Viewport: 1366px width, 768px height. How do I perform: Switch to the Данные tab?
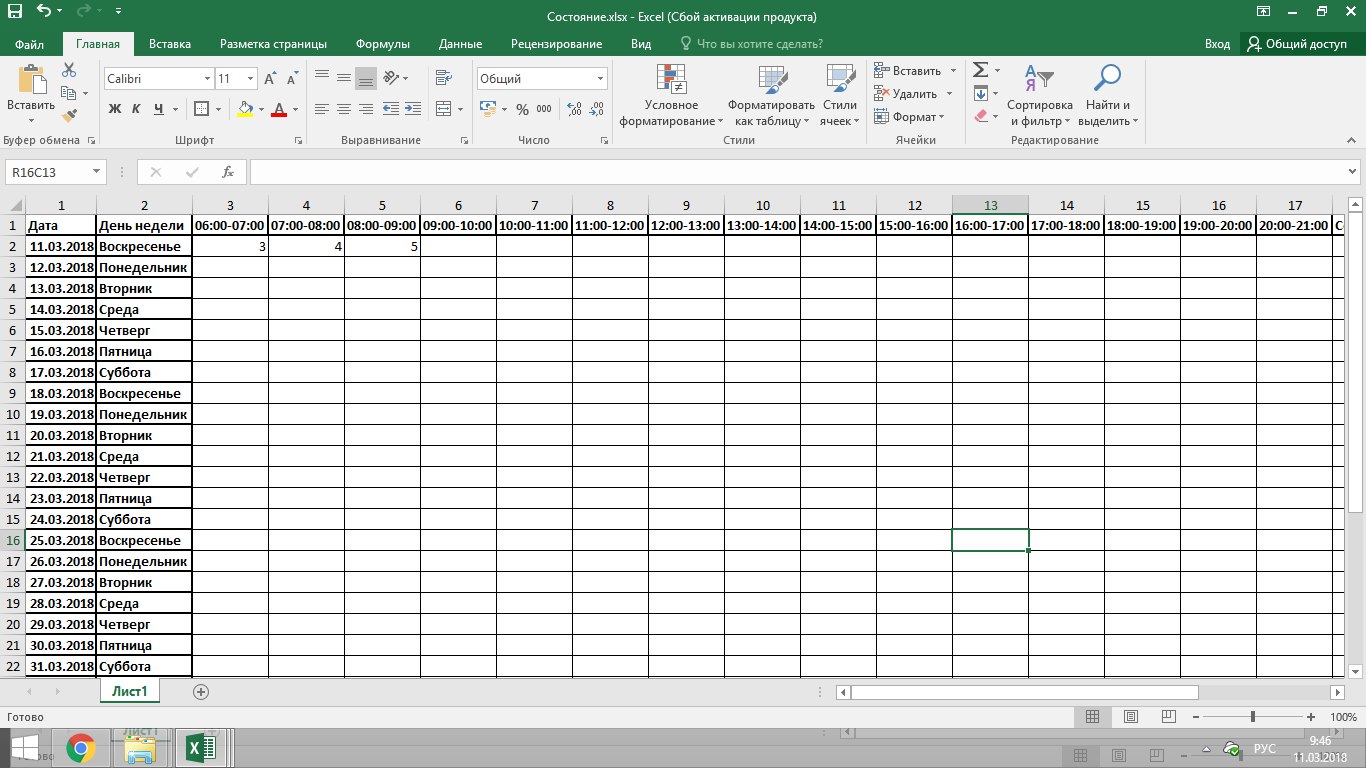pos(460,44)
